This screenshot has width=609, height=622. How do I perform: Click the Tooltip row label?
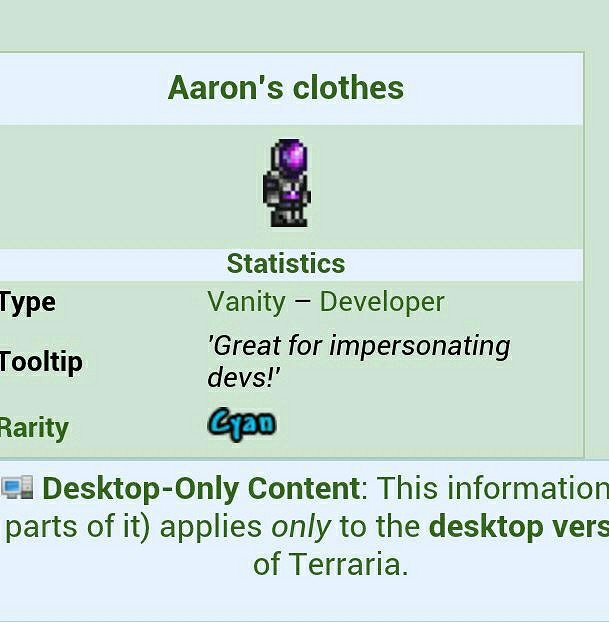click(x=41, y=362)
